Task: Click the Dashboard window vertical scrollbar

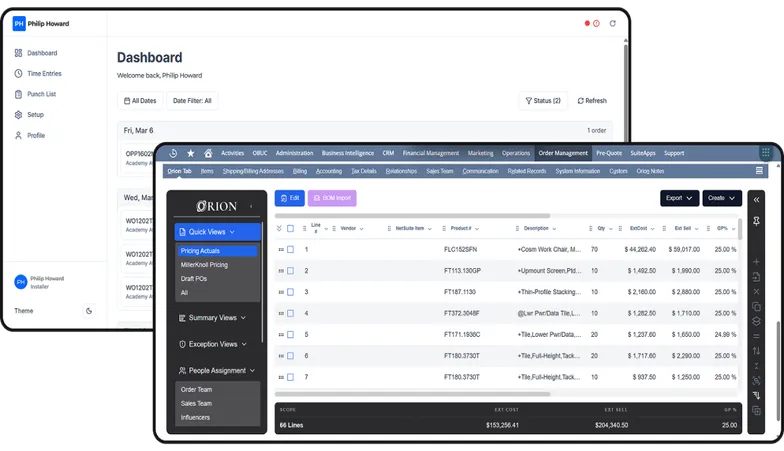Action: [x=626, y=92]
